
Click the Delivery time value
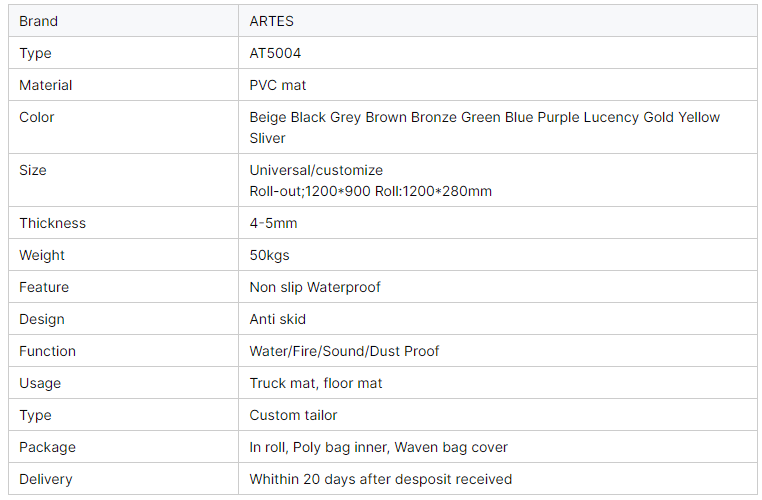[x=380, y=479]
